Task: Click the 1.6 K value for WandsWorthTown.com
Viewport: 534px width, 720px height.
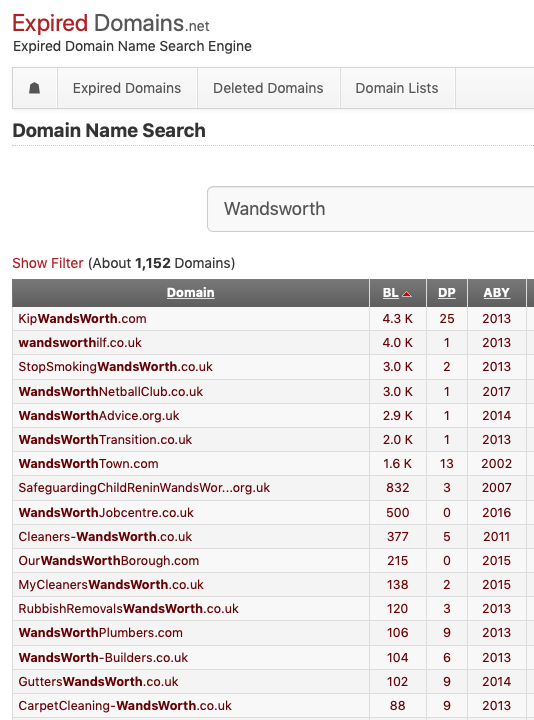Action: (x=398, y=464)
